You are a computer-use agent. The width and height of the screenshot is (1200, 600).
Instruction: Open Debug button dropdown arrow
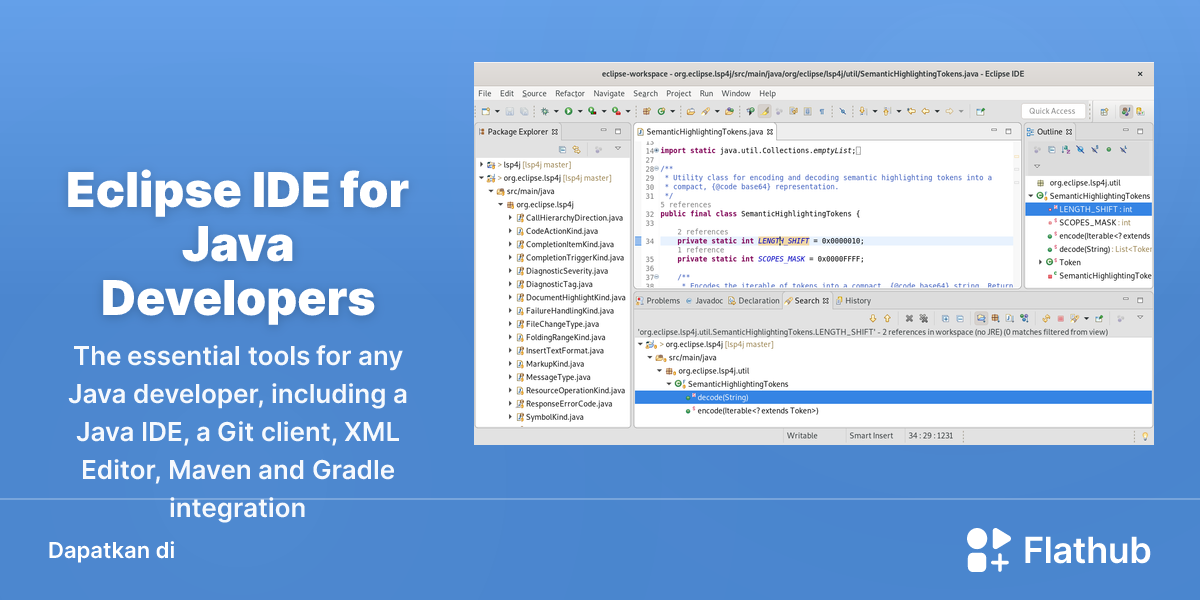(x=556, y=111)
